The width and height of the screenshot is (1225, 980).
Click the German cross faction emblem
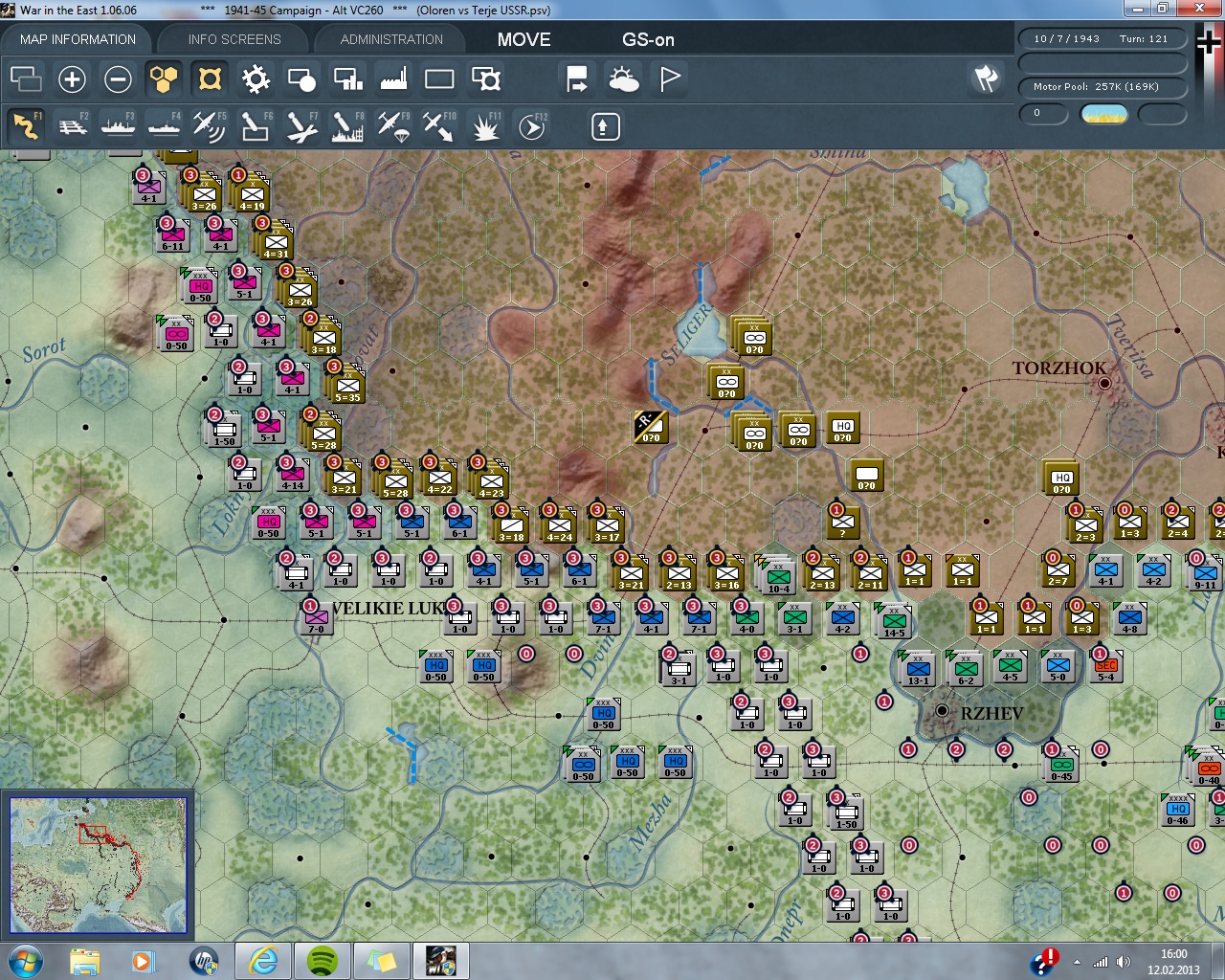click(x=1209, y=43)
